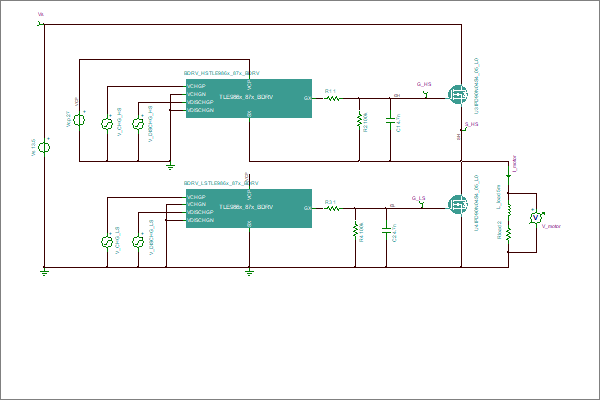Select capacitor C1 4.7n symbol
The height and width of the screenshot is (400, 600).
coord(390,120)
